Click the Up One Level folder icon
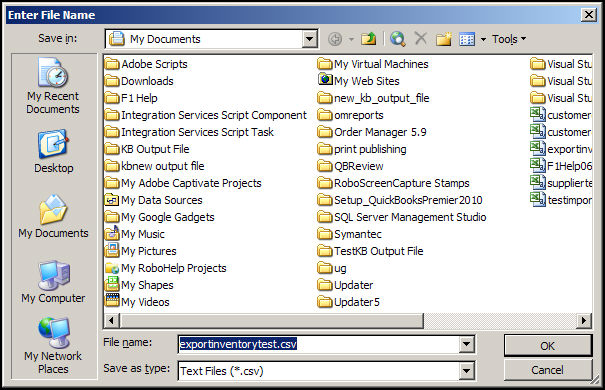605x390 pixels. 368,39
